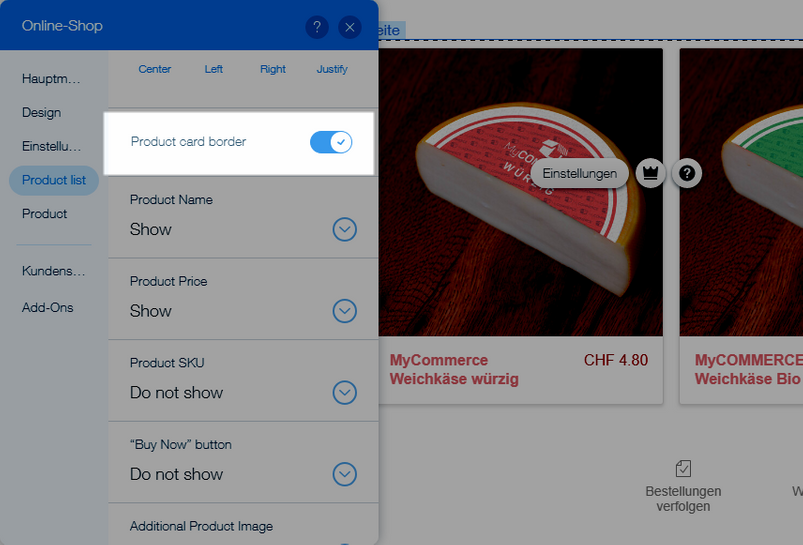Click the Bestellungen verfolgen checklist icon
This screenshot has width=803, height=545.
coord(683,468)
